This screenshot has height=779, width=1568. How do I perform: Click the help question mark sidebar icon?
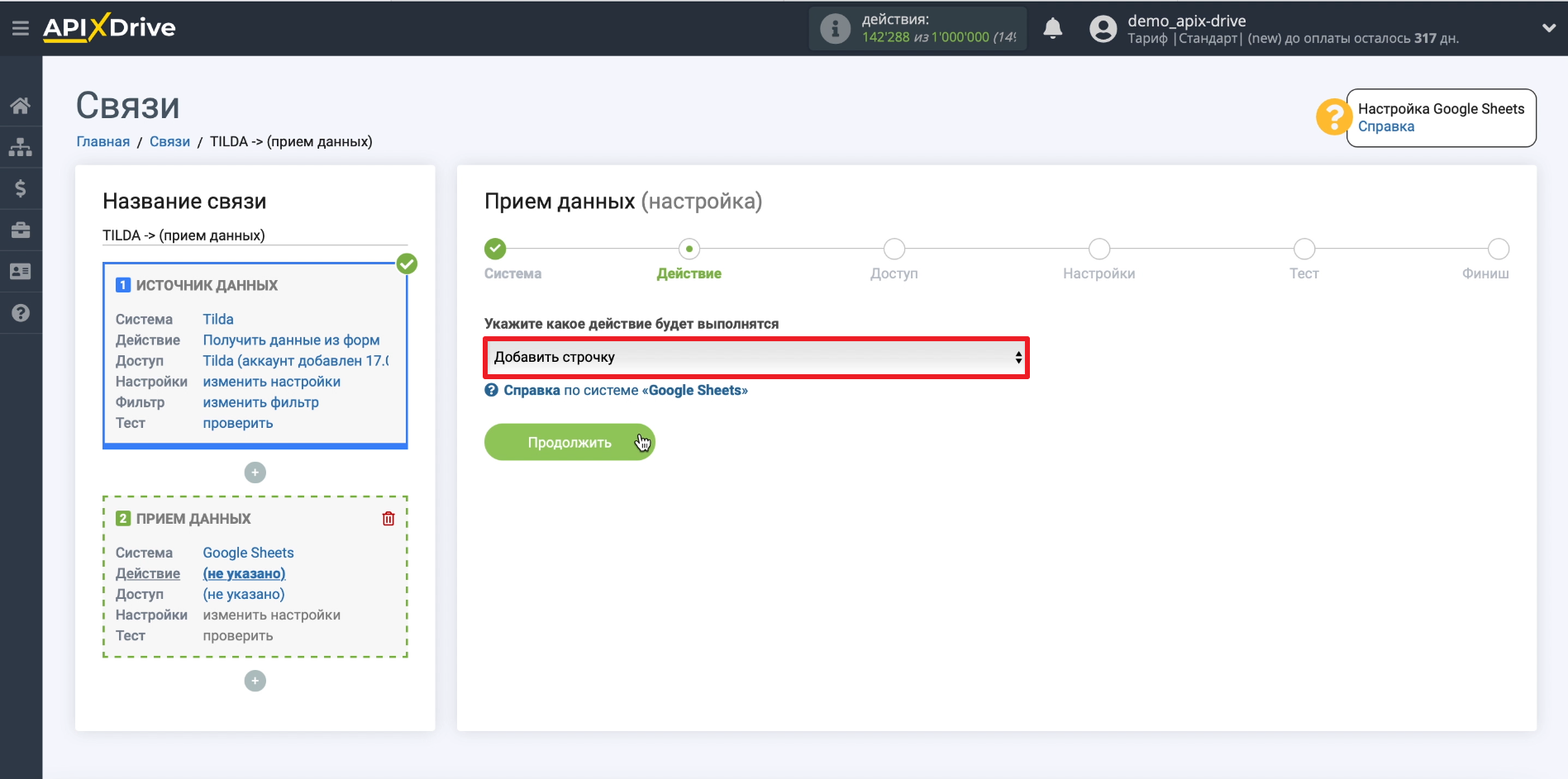[21, 313]
